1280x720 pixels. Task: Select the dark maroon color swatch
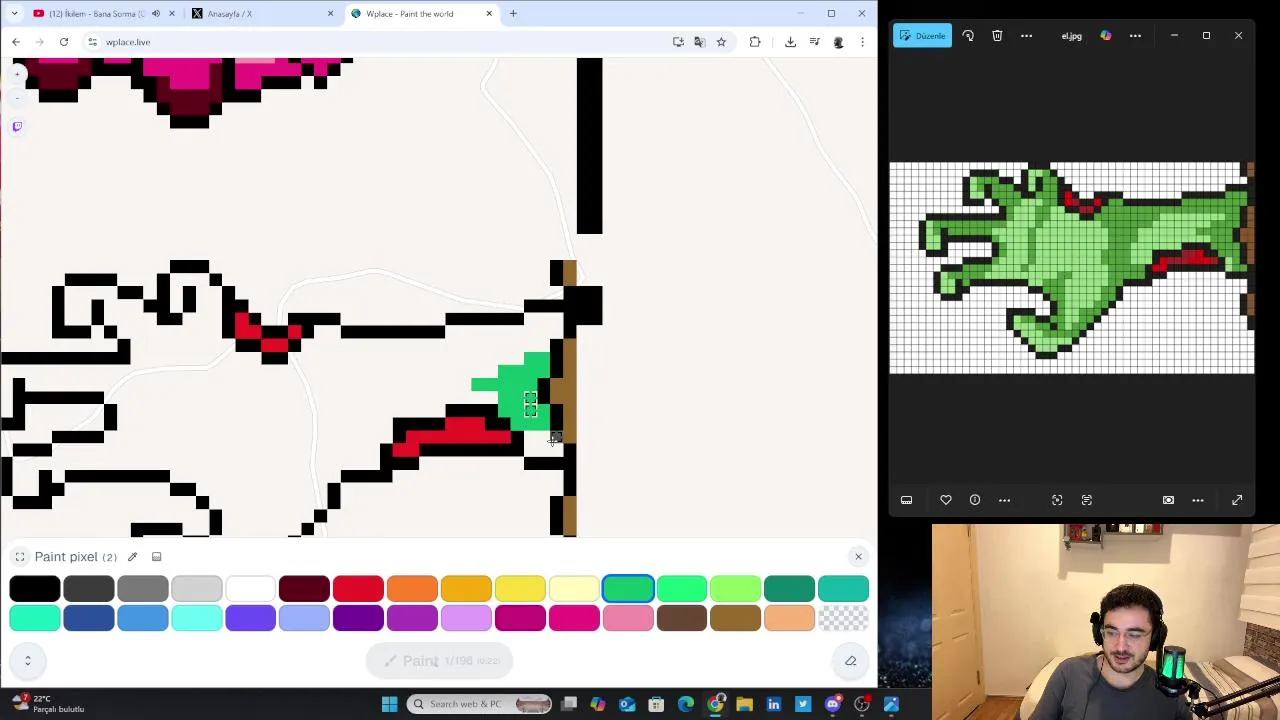(x=304, y=589)
